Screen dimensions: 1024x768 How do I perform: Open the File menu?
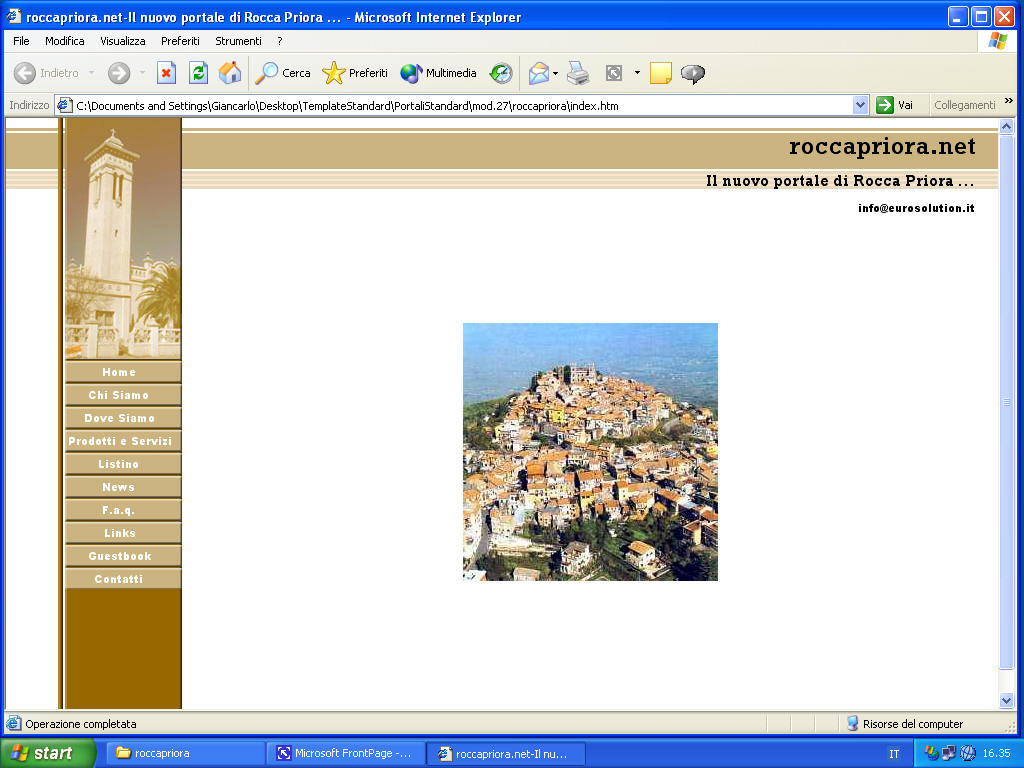[x=21, y=41]
